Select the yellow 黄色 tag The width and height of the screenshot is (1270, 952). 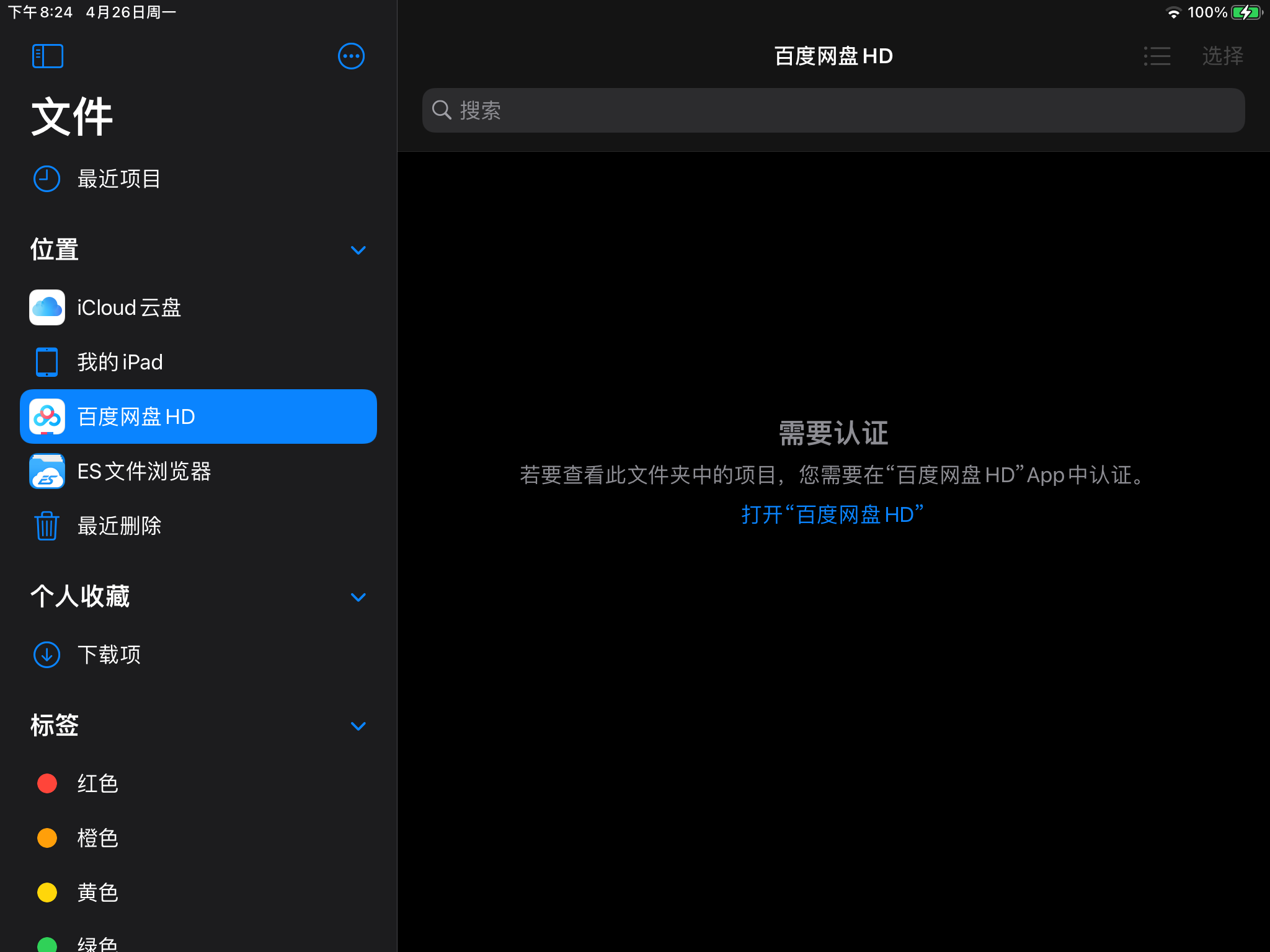click(97, 892)
